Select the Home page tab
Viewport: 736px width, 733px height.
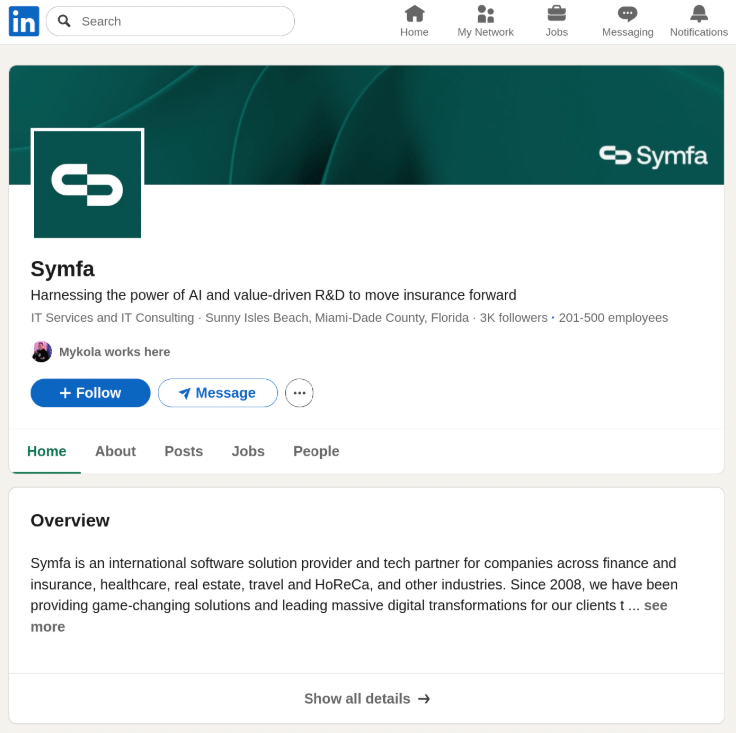46,451
